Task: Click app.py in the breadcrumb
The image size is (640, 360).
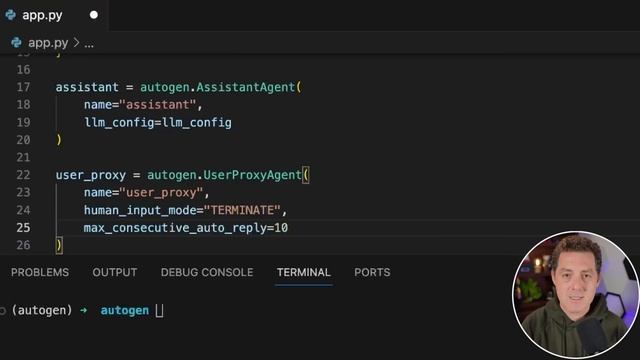Action: (x=48, y=43)
